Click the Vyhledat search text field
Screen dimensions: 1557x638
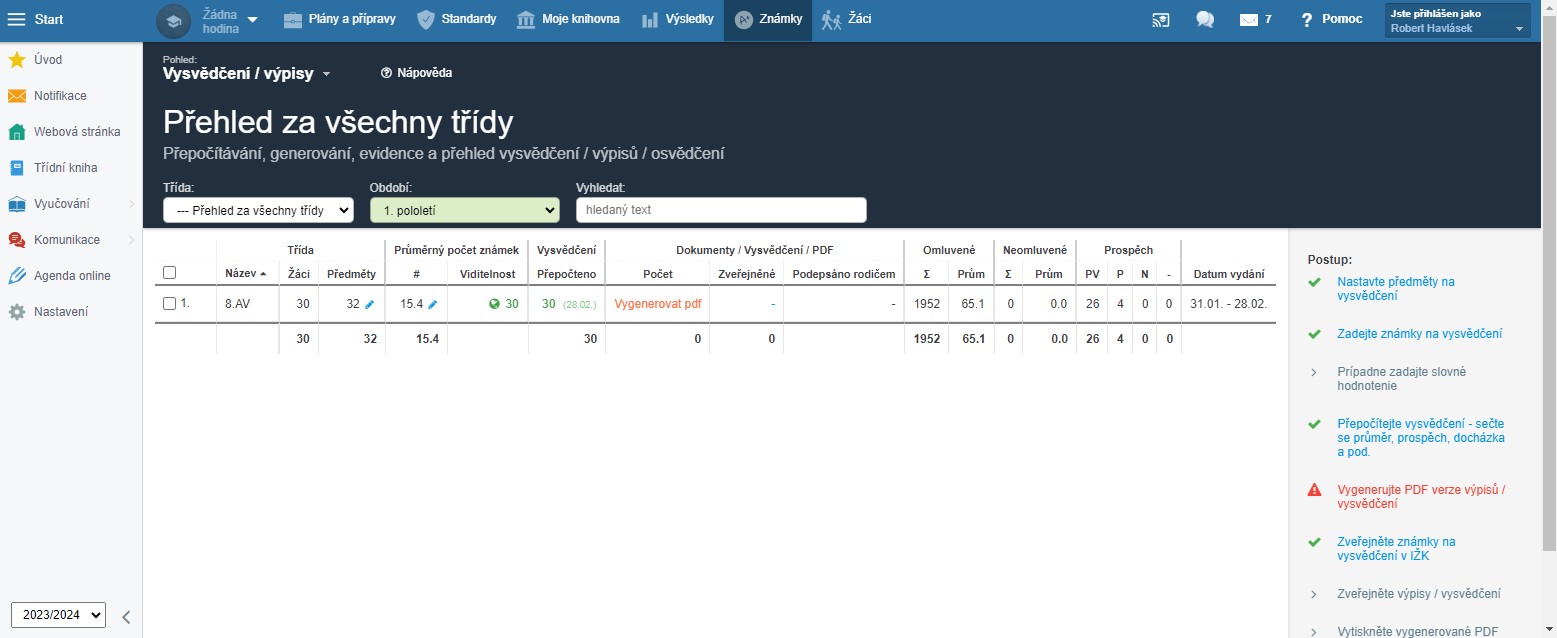721,210
